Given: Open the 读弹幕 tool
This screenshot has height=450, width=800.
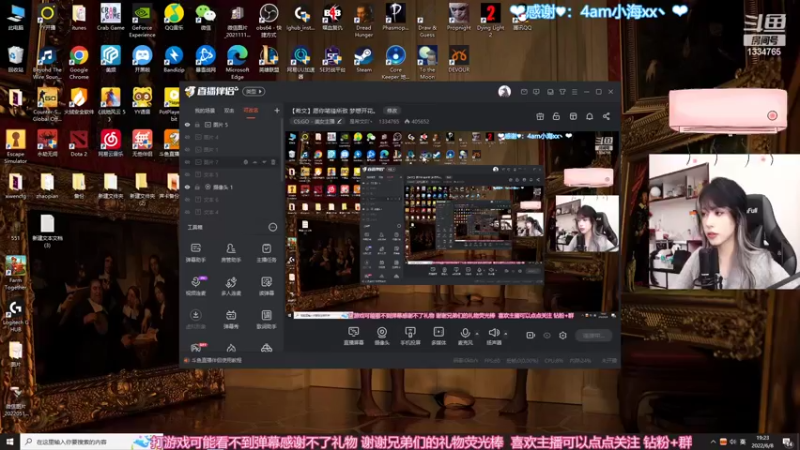Looking at the screenshot, I should (266, 286).
